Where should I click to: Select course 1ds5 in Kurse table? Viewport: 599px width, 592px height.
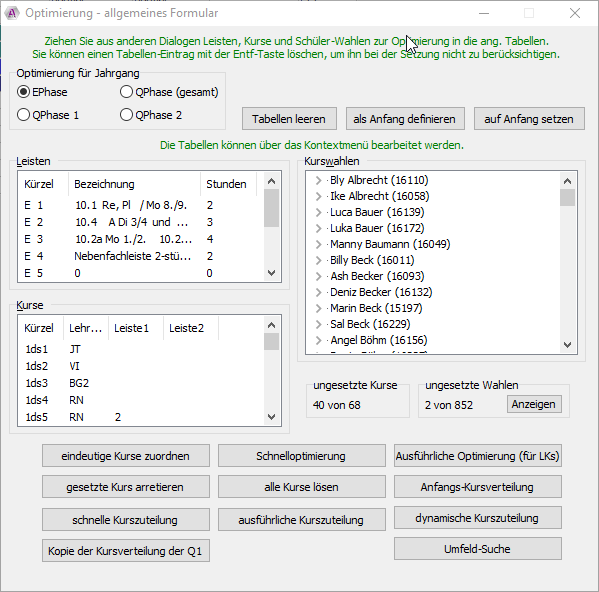tap(140, 417)
